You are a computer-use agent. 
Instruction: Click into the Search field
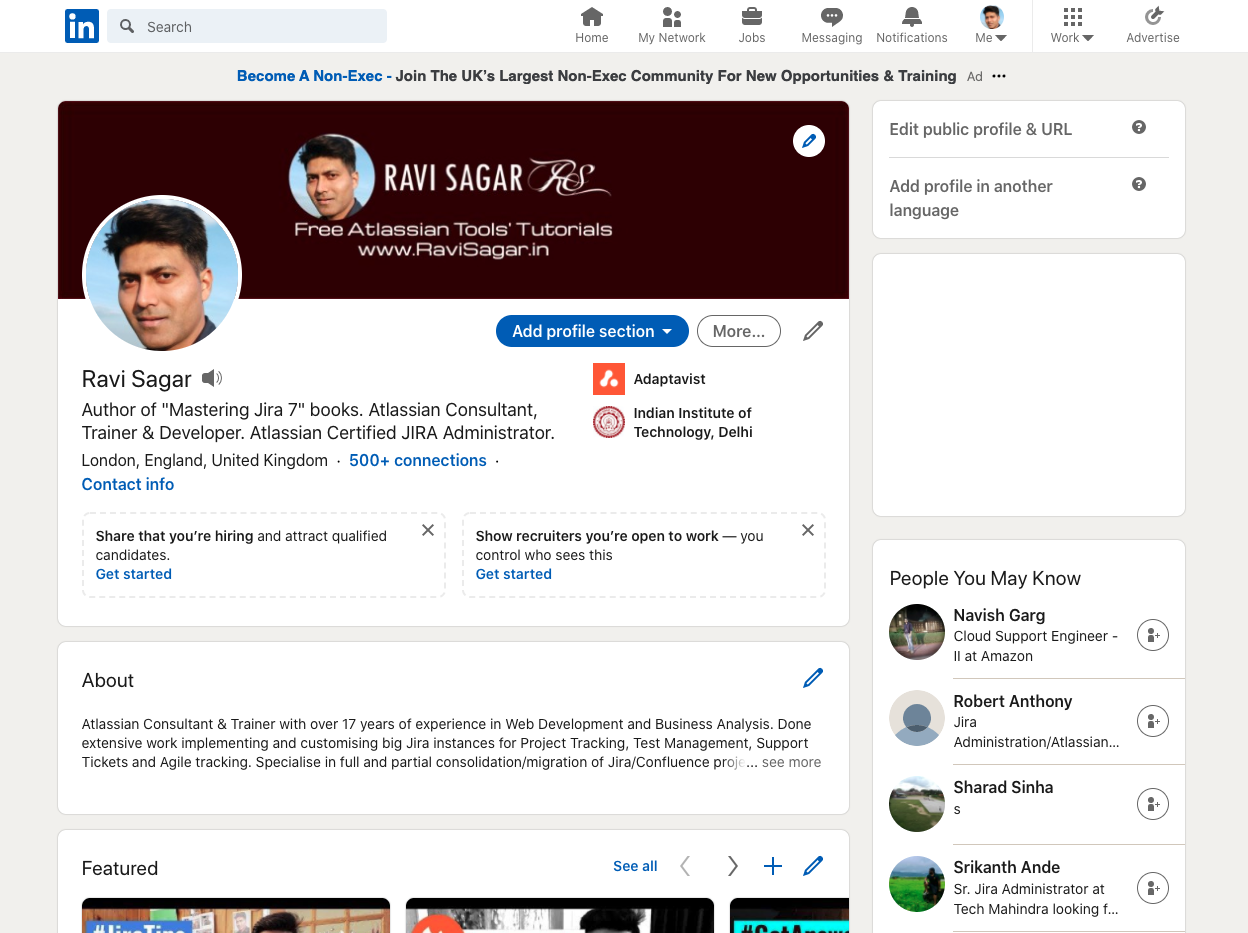click(x=247, y=26)
